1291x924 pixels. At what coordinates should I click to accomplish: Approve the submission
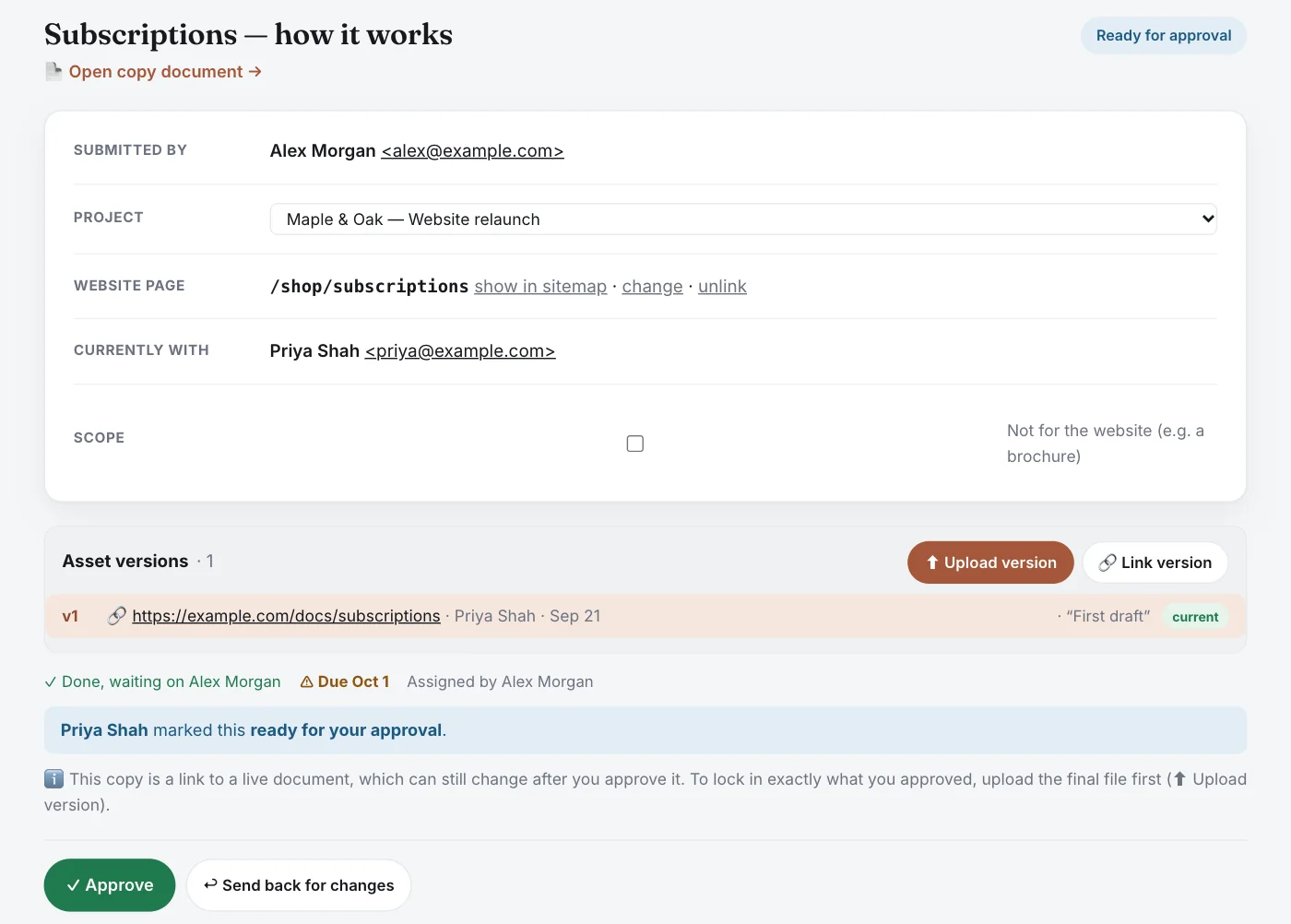click(110, 885)
